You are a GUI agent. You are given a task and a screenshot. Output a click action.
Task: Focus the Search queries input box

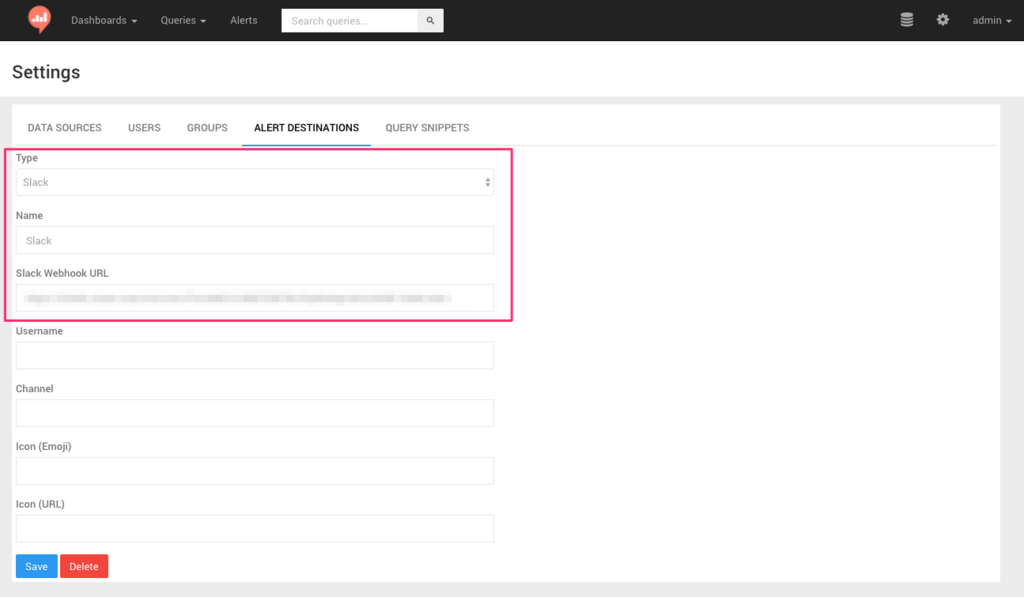[x=349, y=20]
